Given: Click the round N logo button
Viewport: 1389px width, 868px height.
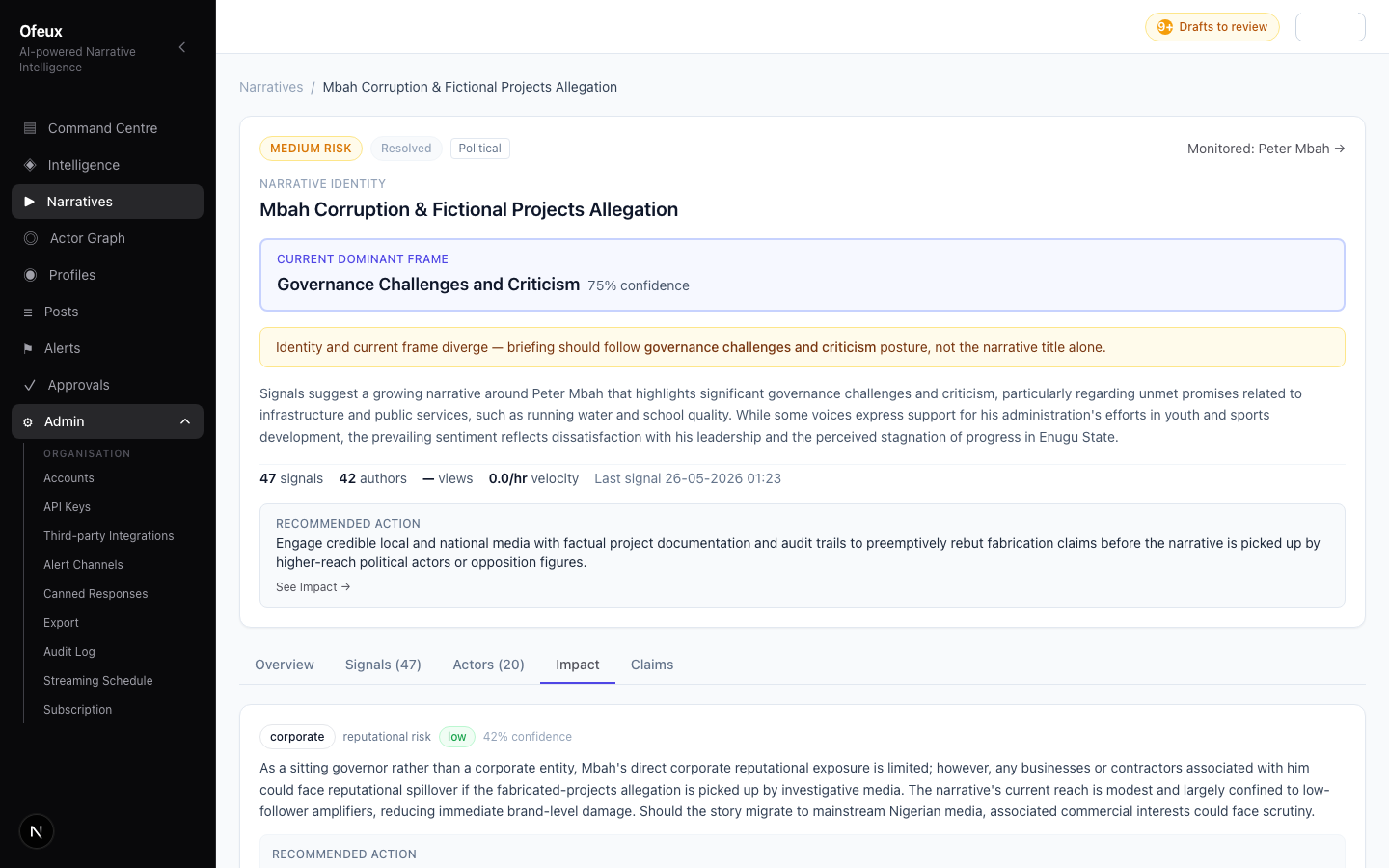Looking at the screenshot, I should [x=37, y=831].
